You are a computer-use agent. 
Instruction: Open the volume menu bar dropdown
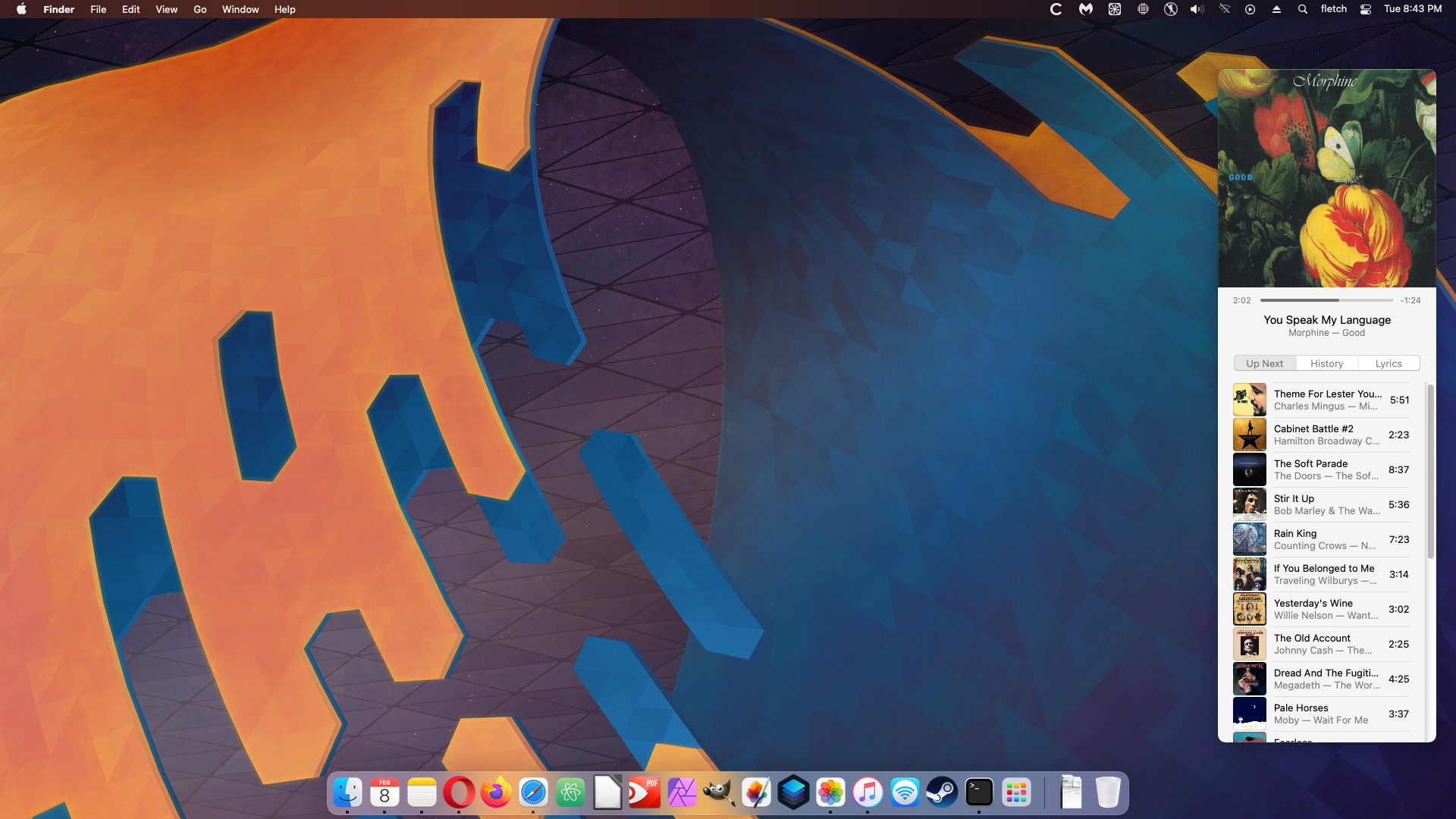[1197, 9]
